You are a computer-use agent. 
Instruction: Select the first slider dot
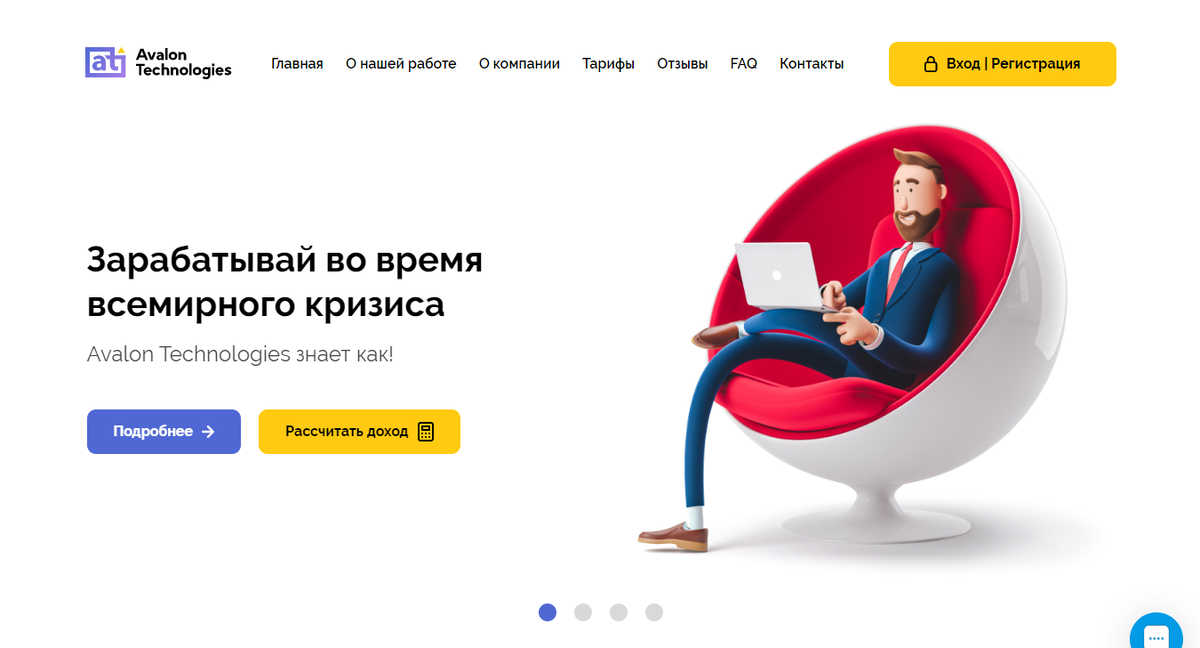[547, 612]
